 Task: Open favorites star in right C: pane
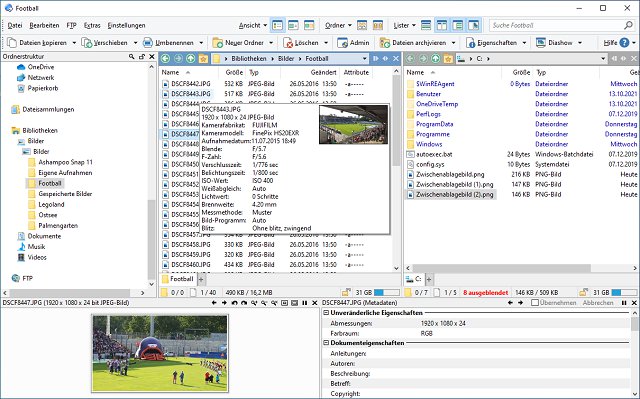(448, 58)
